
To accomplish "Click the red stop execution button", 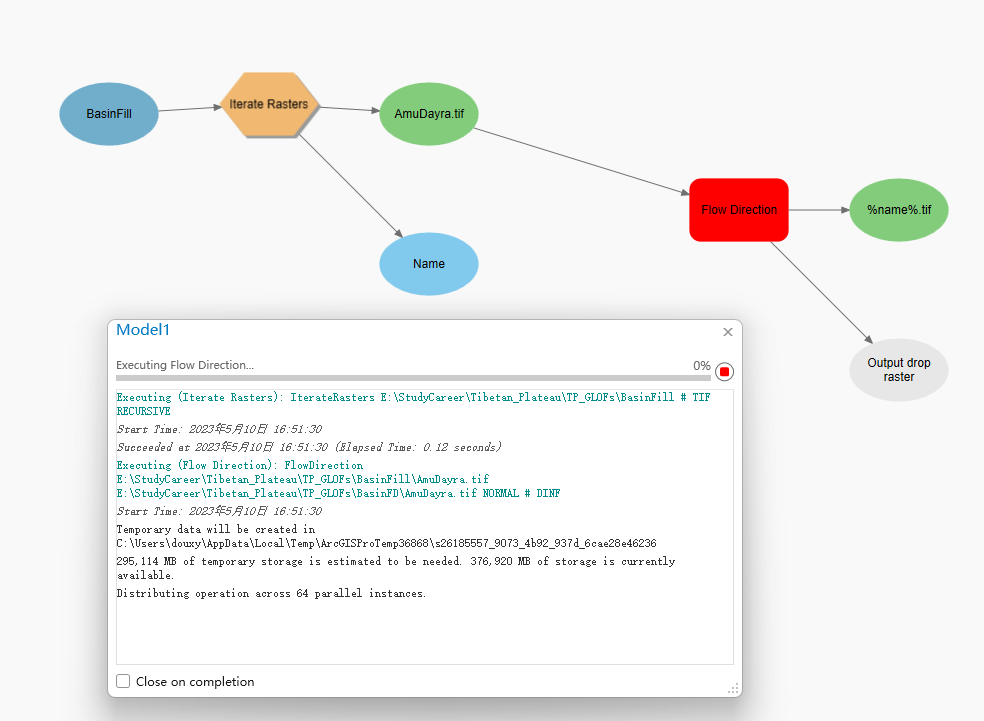I will point(723,370).
